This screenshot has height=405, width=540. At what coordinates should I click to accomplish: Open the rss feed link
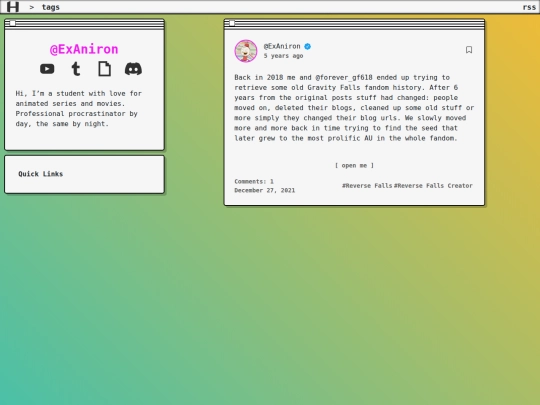tap(529, 7)
